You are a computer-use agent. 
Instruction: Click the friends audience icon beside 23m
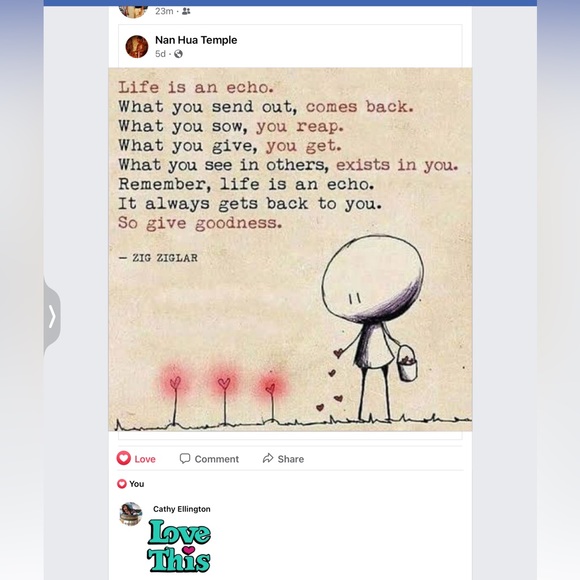click(186, 11)
